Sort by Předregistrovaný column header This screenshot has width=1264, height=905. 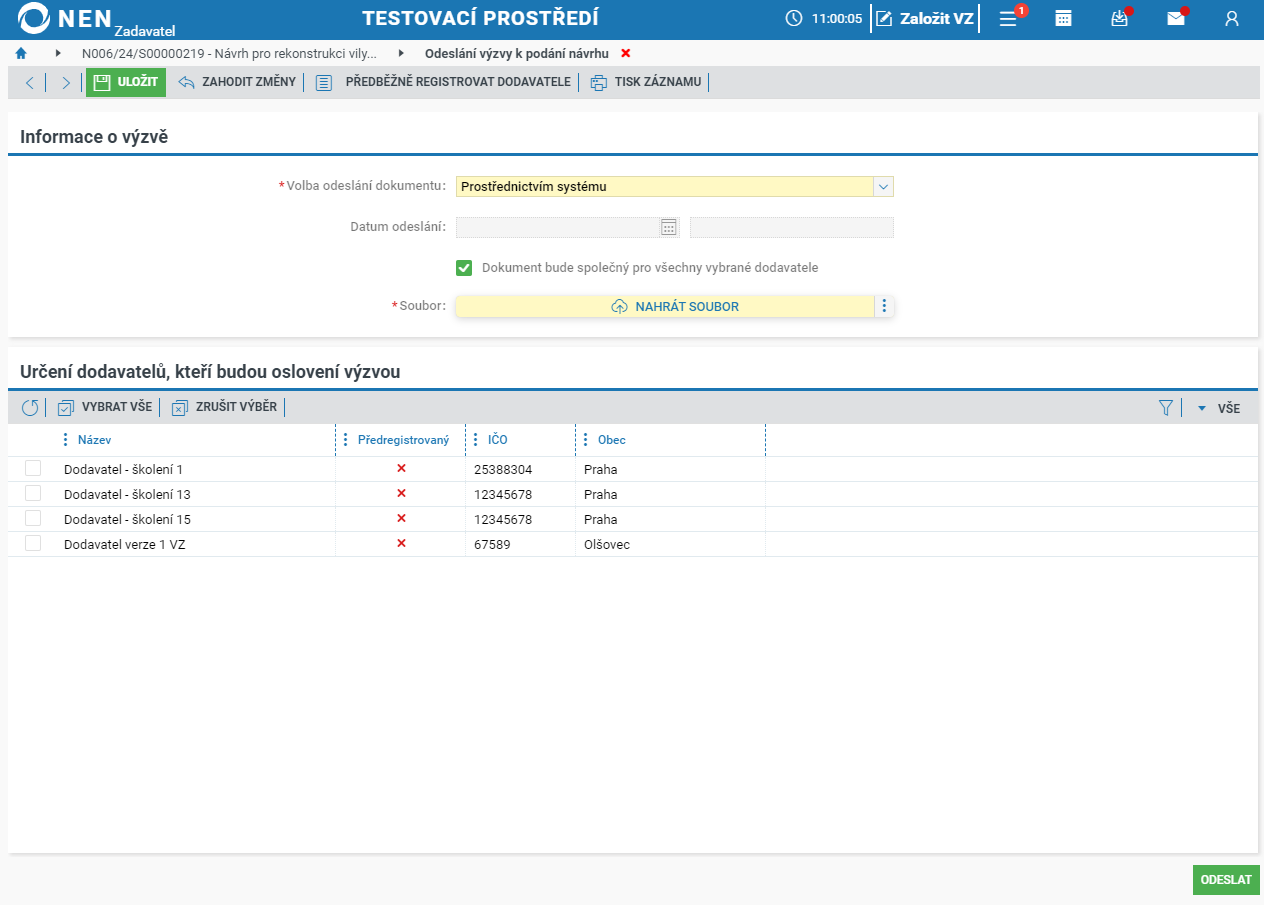[403, 440]
